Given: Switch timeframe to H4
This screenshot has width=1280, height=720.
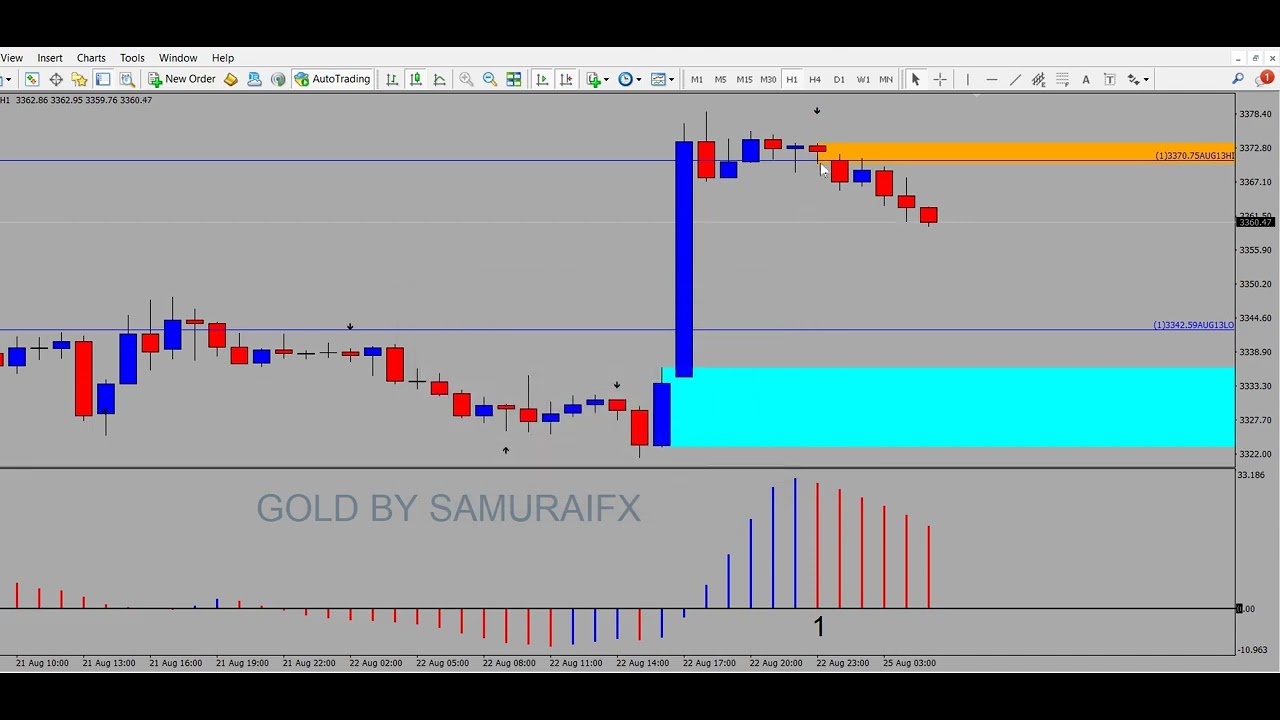Looking at the screenshot, I should (815, 79).
